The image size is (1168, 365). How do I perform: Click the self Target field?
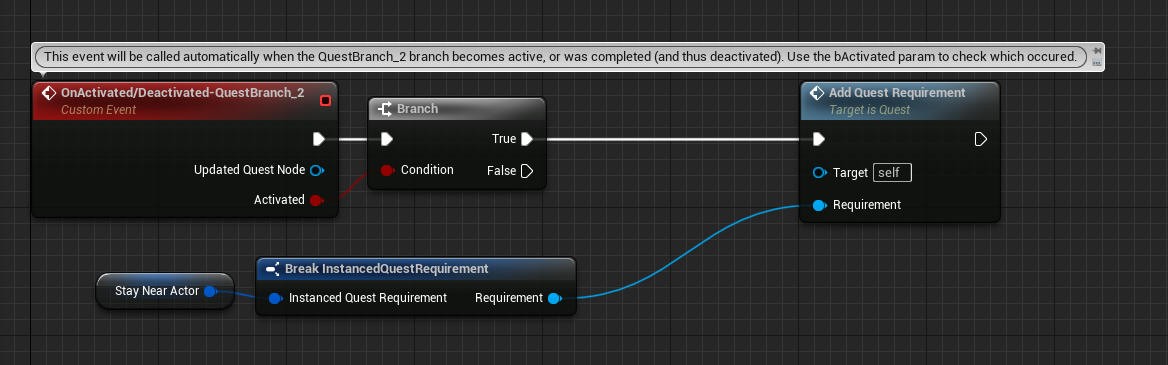click(x=892, y=173)
